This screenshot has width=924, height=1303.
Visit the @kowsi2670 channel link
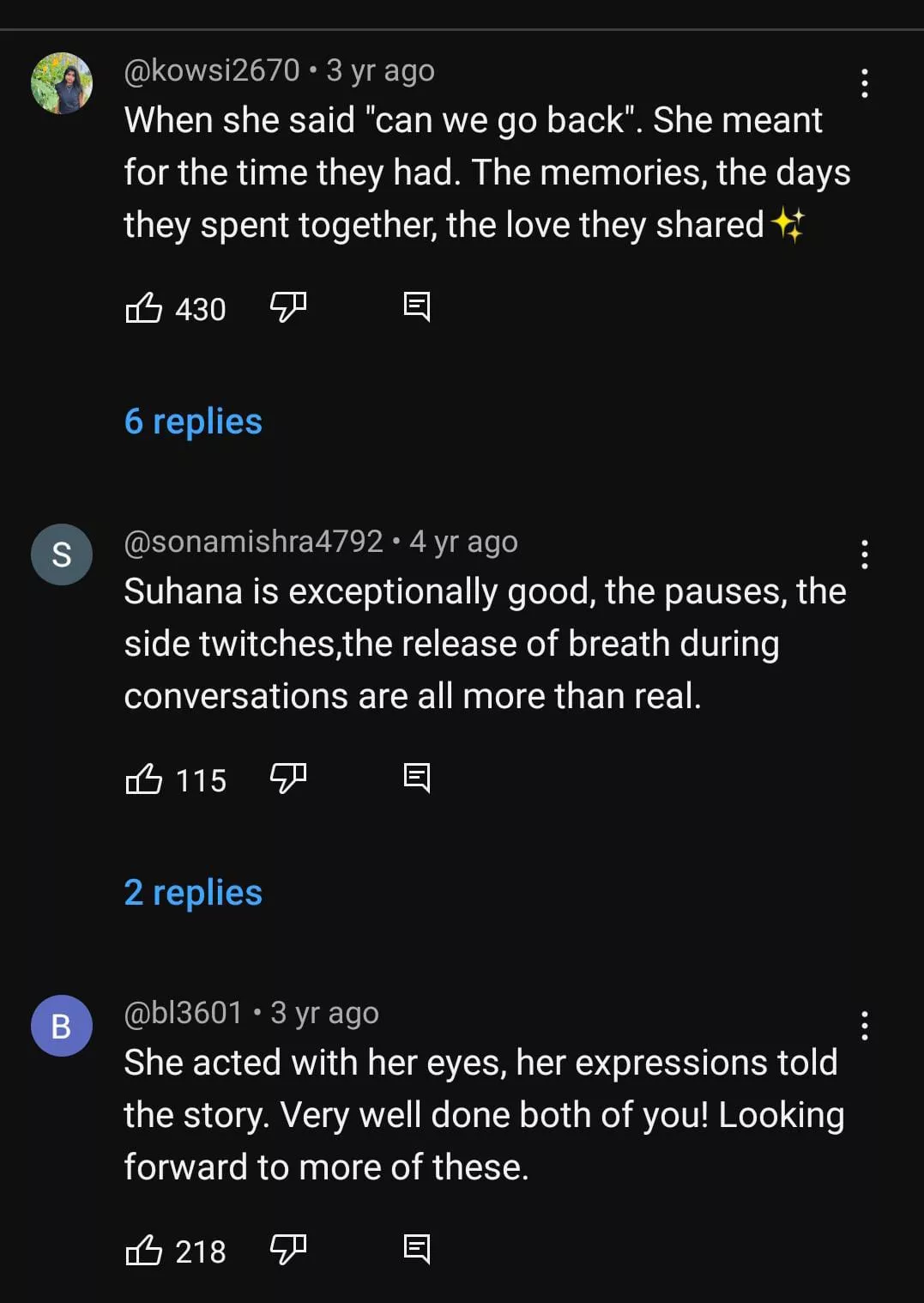(x=212, y=70)
